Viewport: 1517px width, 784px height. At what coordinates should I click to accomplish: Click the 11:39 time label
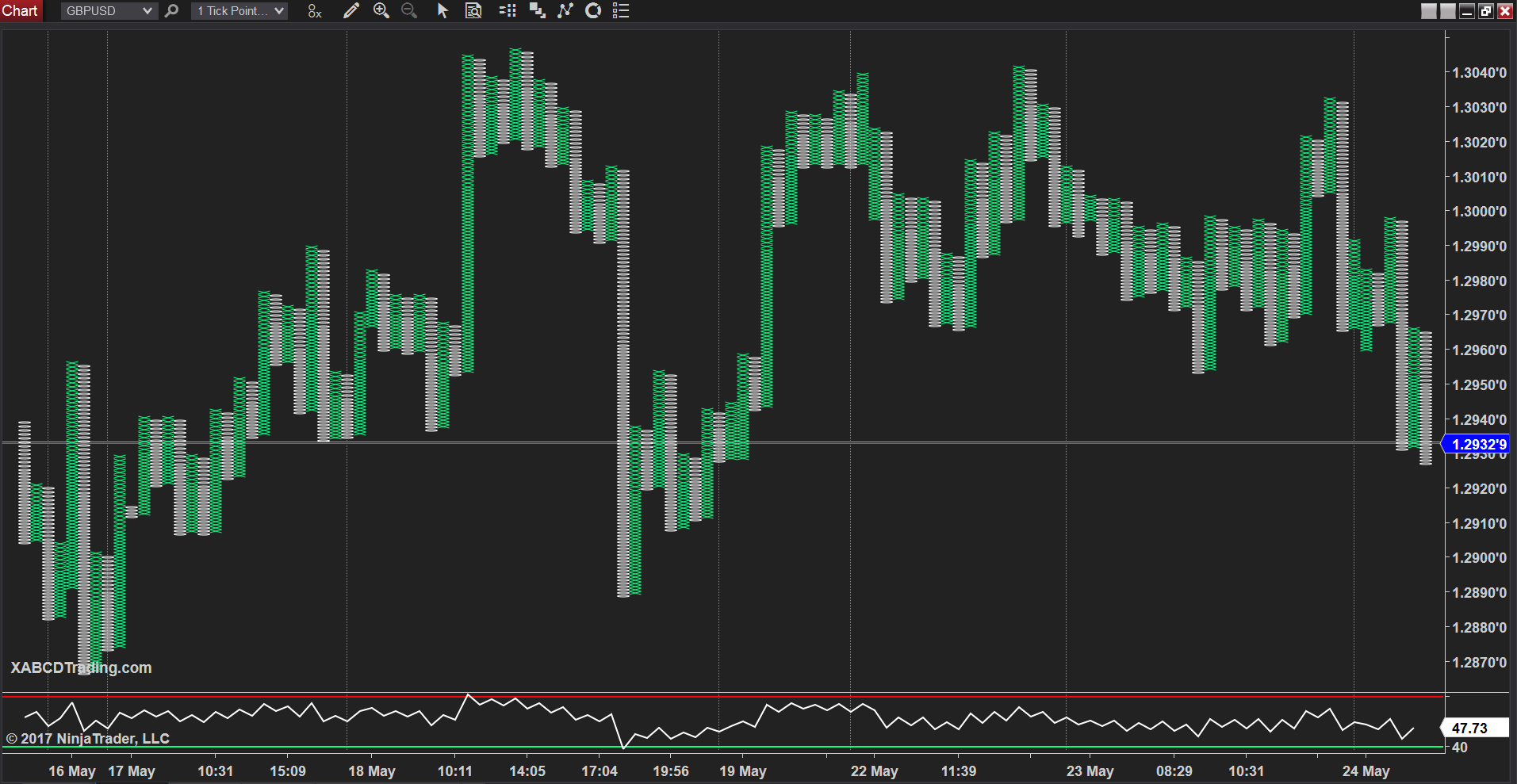coord(959,771)
